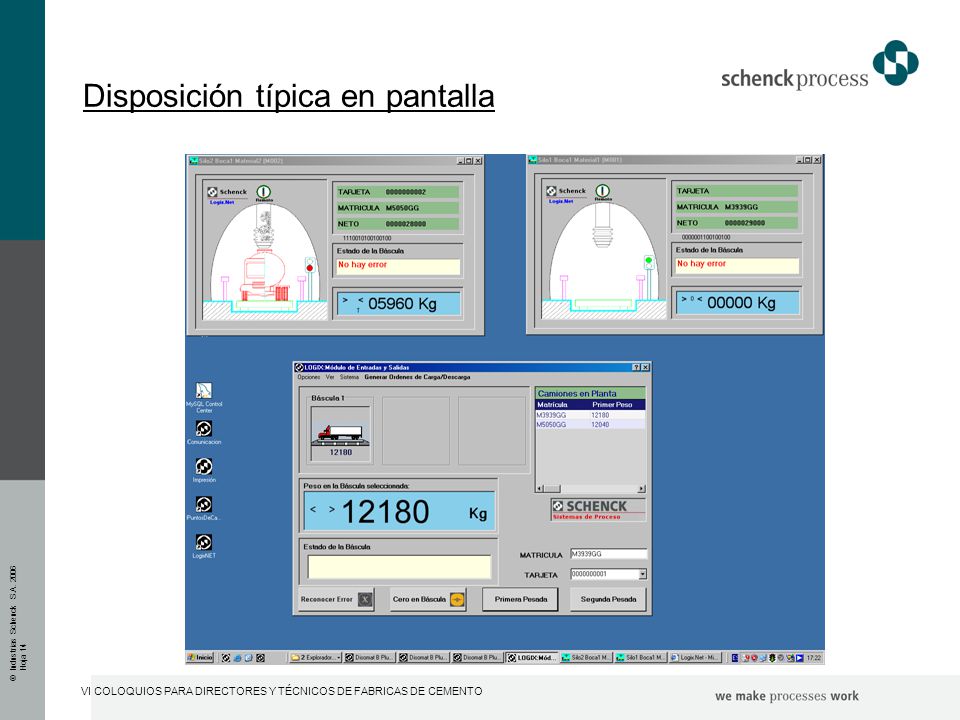Click the SCHENCK Sistemas de Proceso logo
The image size is (960, 720).
click(598, 509)
